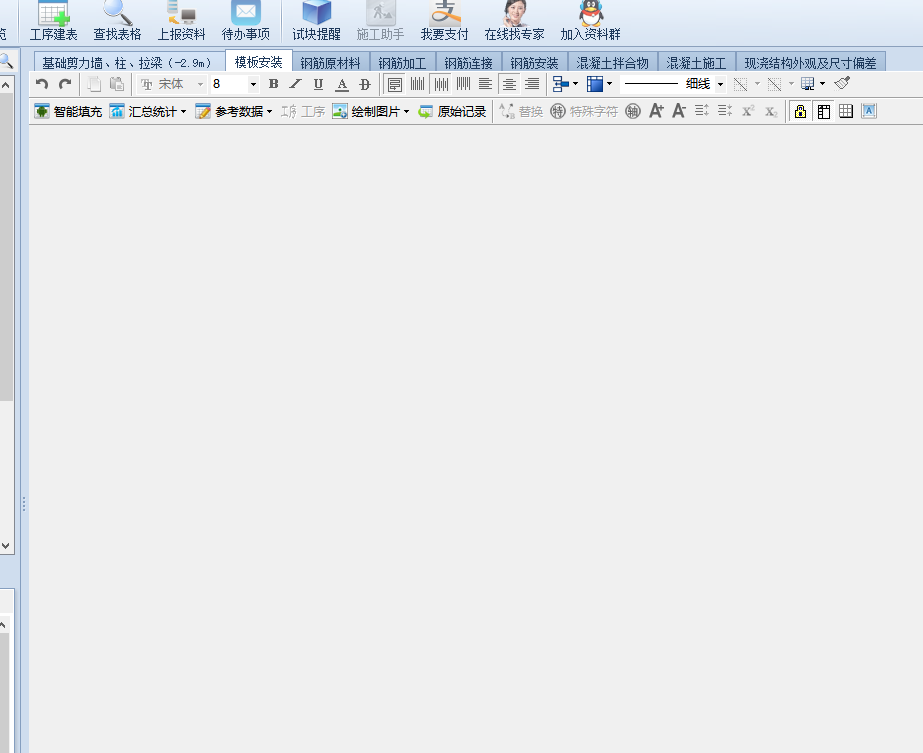Toggle bold text formatting

point(273,85)
